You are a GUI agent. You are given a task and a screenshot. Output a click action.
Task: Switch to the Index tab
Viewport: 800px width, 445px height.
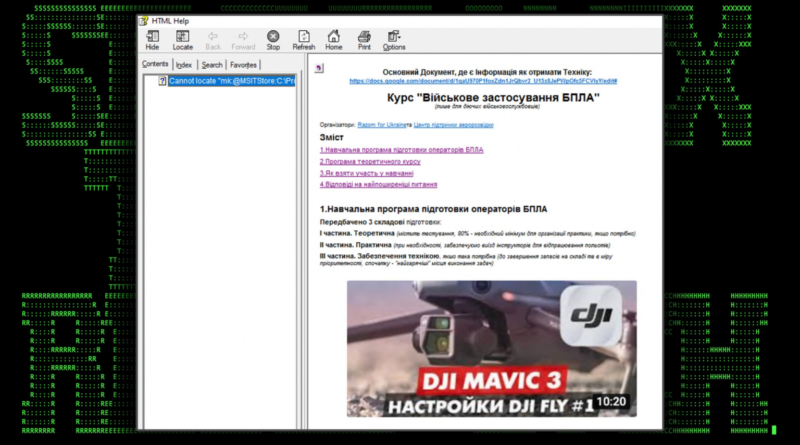[184, 65]
